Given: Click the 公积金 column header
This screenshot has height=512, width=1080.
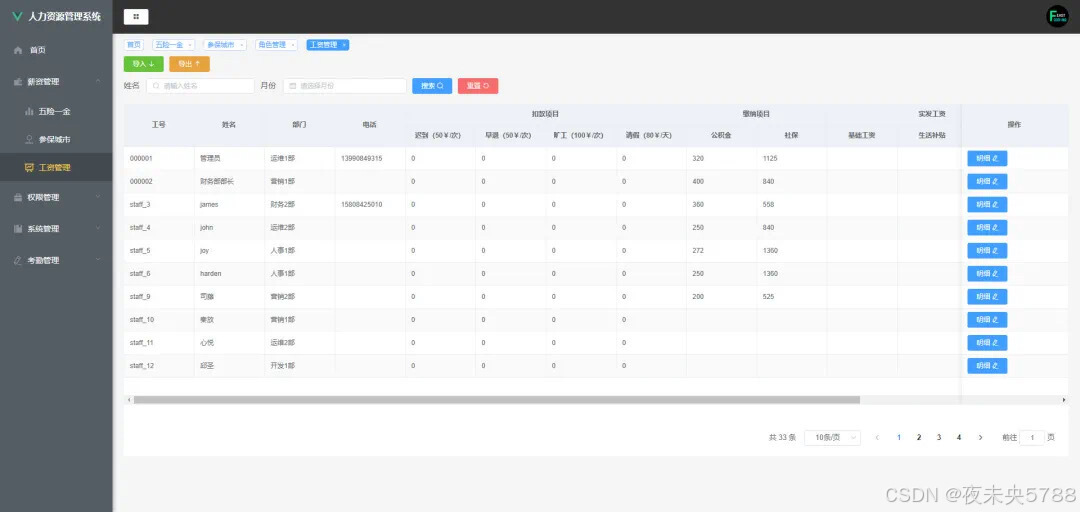Looking at the screenshot, I should 721,136.
